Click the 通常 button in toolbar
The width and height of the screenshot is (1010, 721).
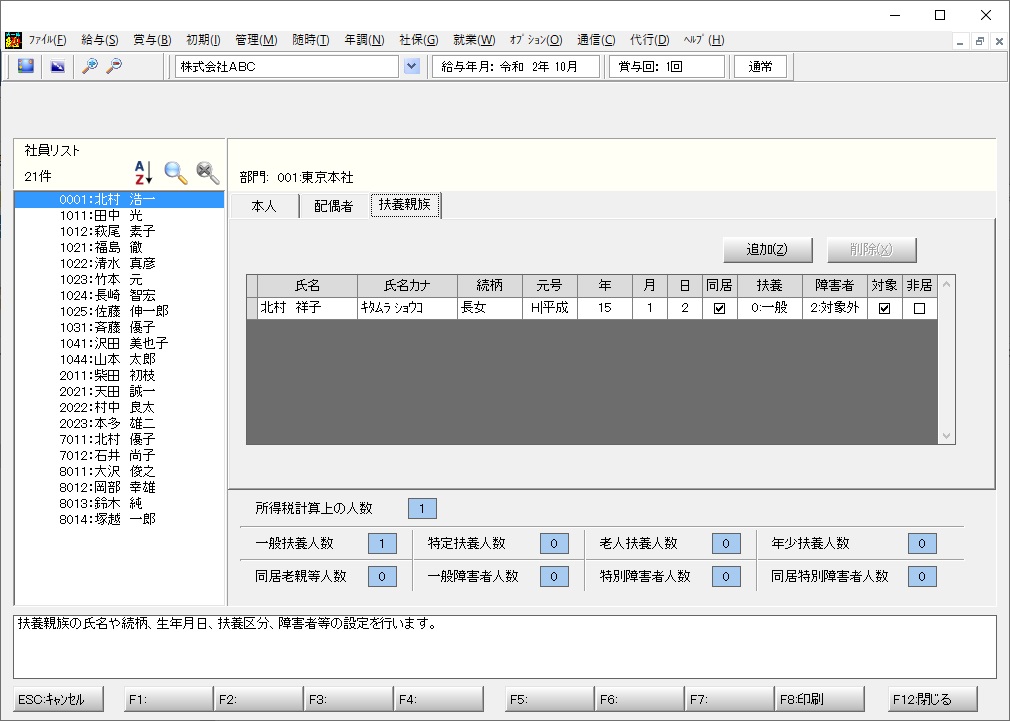pyautogui.click(x=761, y=66)
